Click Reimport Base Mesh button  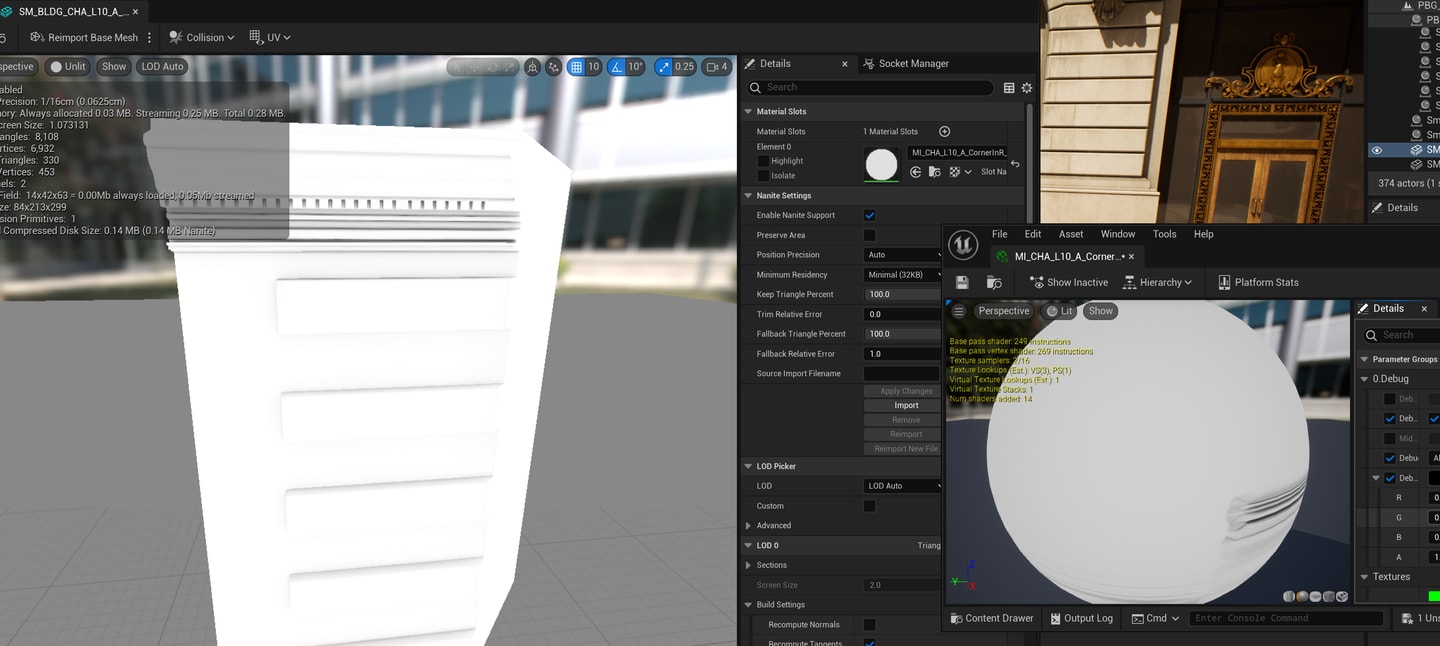click(x=84, y=37)
